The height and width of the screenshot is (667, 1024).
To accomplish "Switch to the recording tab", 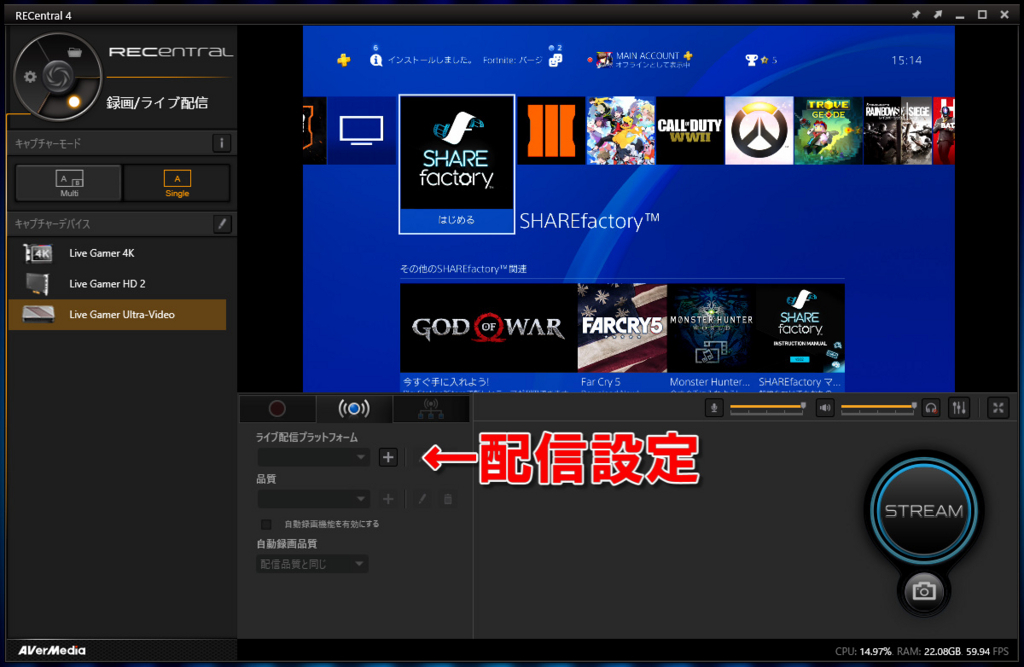I will pyautogui.click(x=278, y=408).
